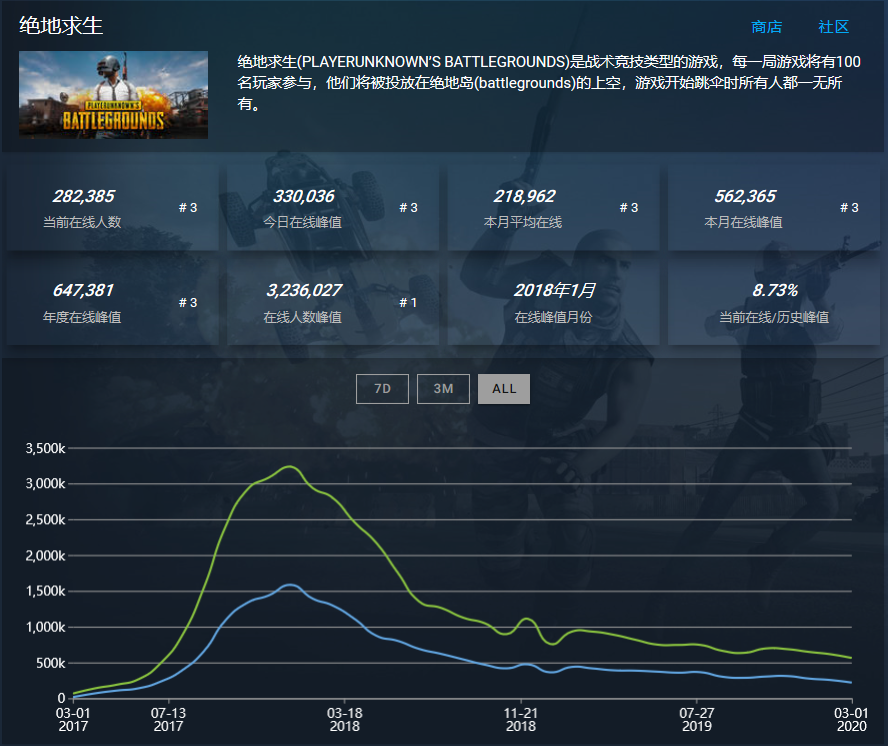This screenshot has height=746, width=888.
Task: Click the 500k y-axis label
Action: 51,663
